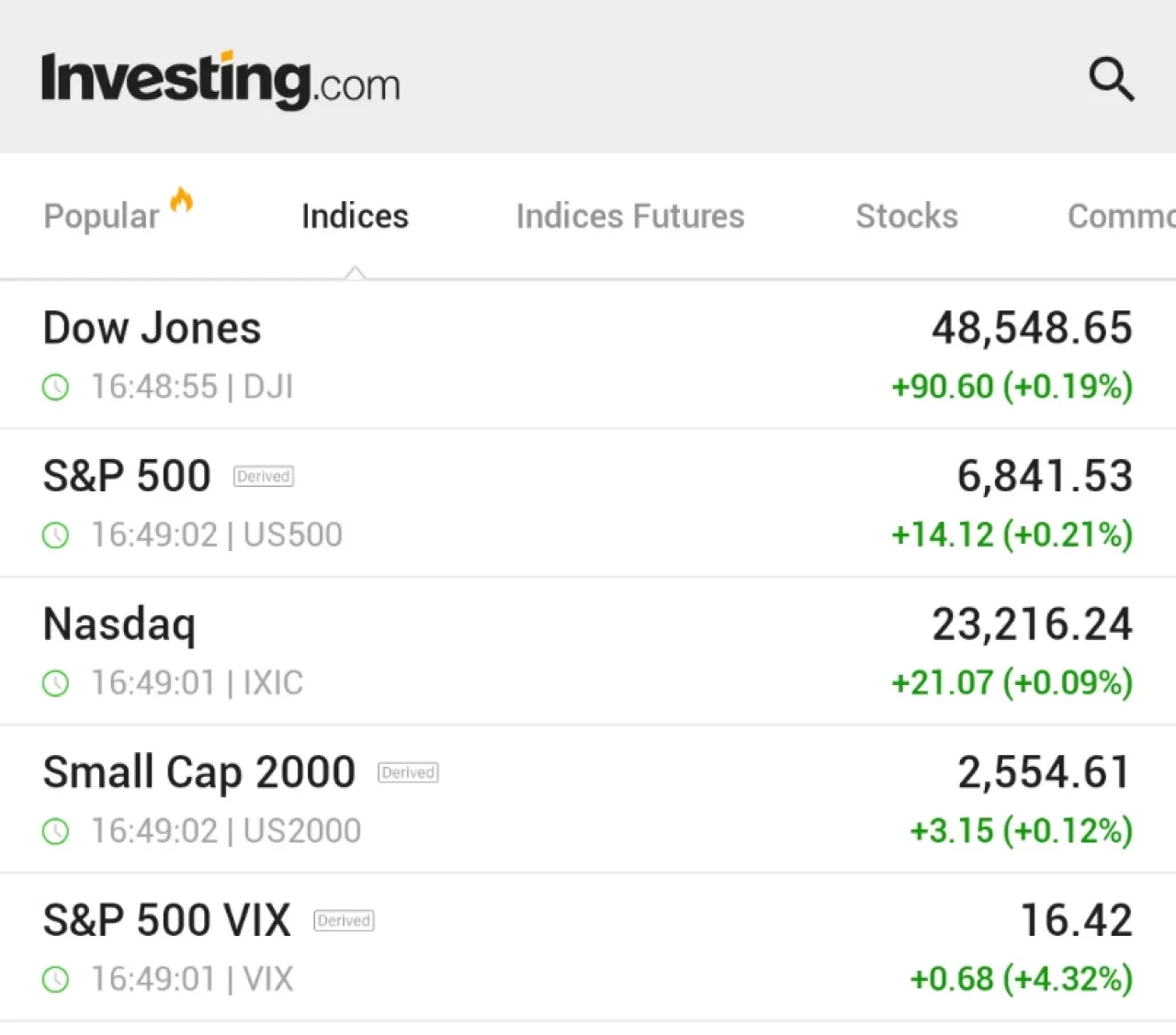Open the Small Cap 2000 index link

[x=198, y=772]
